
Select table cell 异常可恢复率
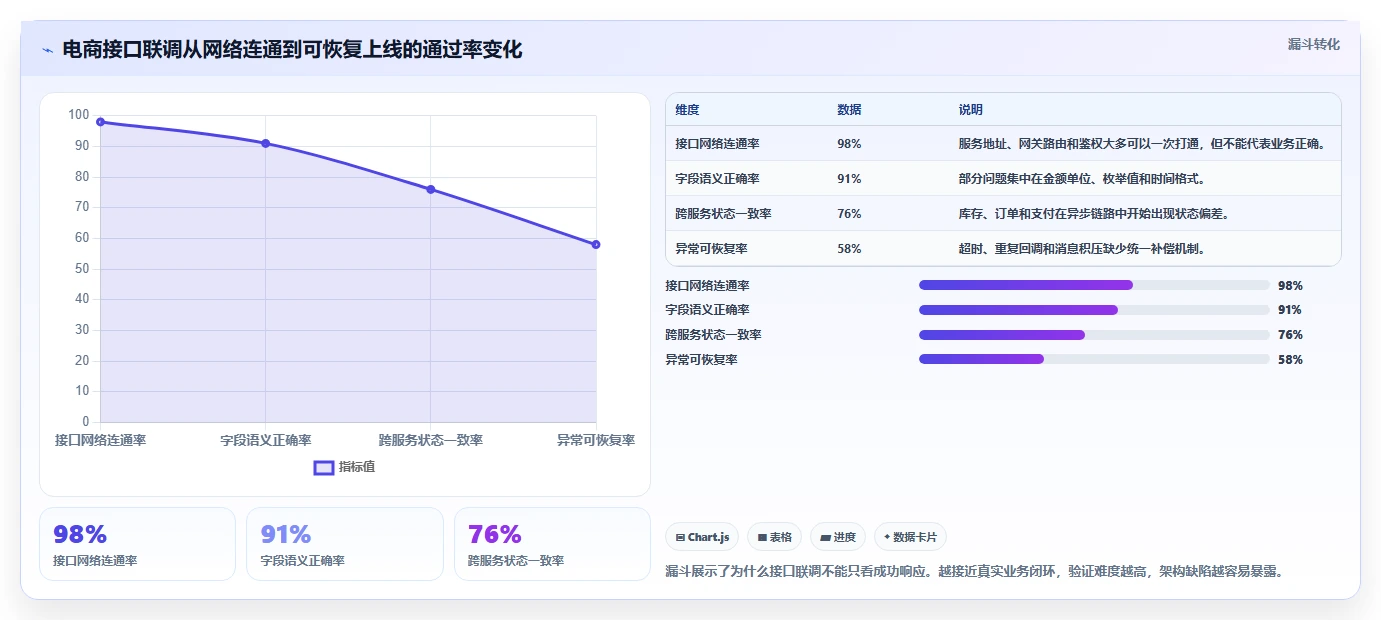pyautogui.click(x=711, y=249)
